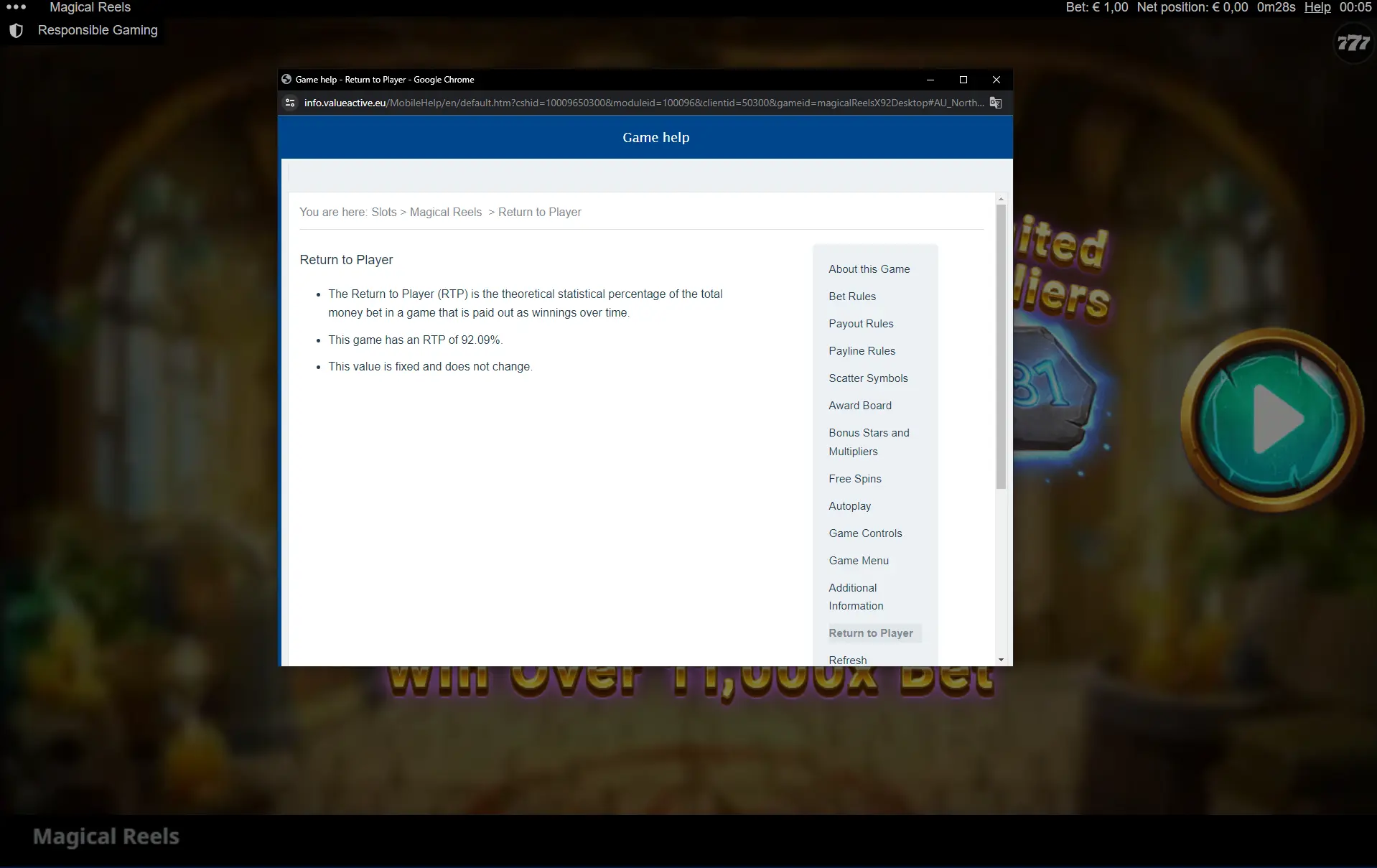Minimize the Game help Chrome window

point(930,80)
